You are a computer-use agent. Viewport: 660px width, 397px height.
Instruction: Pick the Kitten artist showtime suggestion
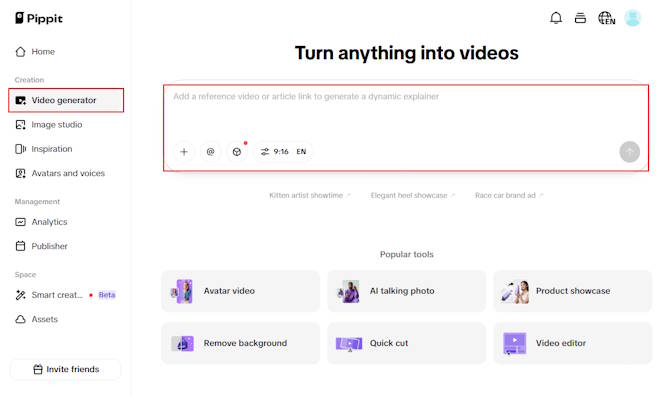click(x=310, y=195)
